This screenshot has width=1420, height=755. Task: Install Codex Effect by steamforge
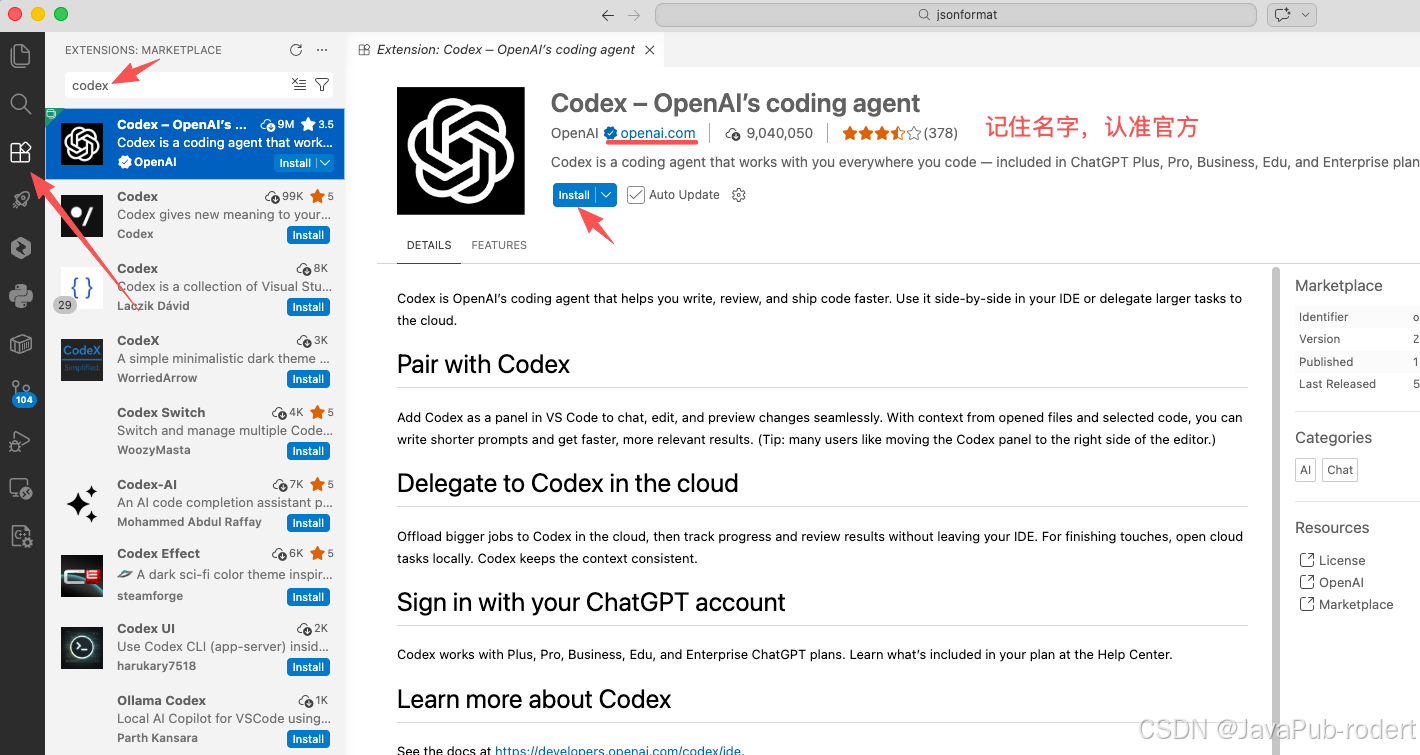[x=308, y=597]
